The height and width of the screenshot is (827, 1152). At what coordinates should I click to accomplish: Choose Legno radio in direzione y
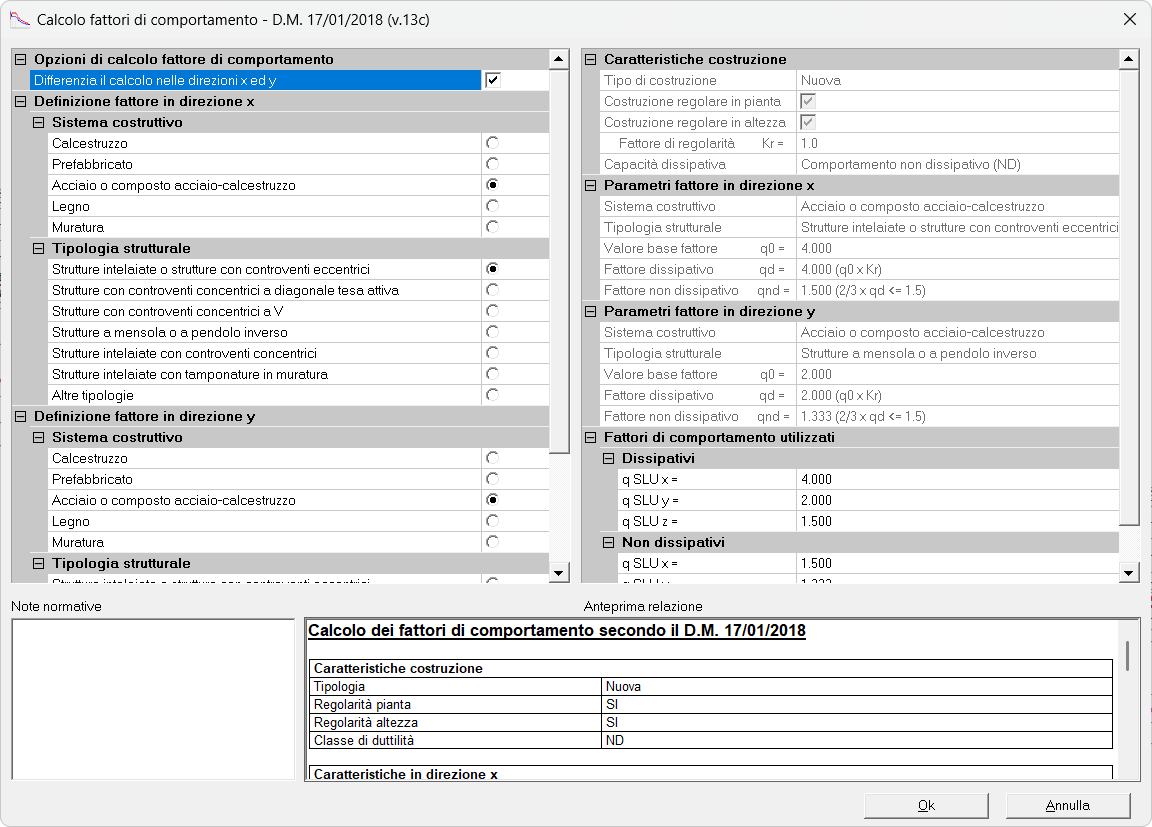tap(492, 521)
